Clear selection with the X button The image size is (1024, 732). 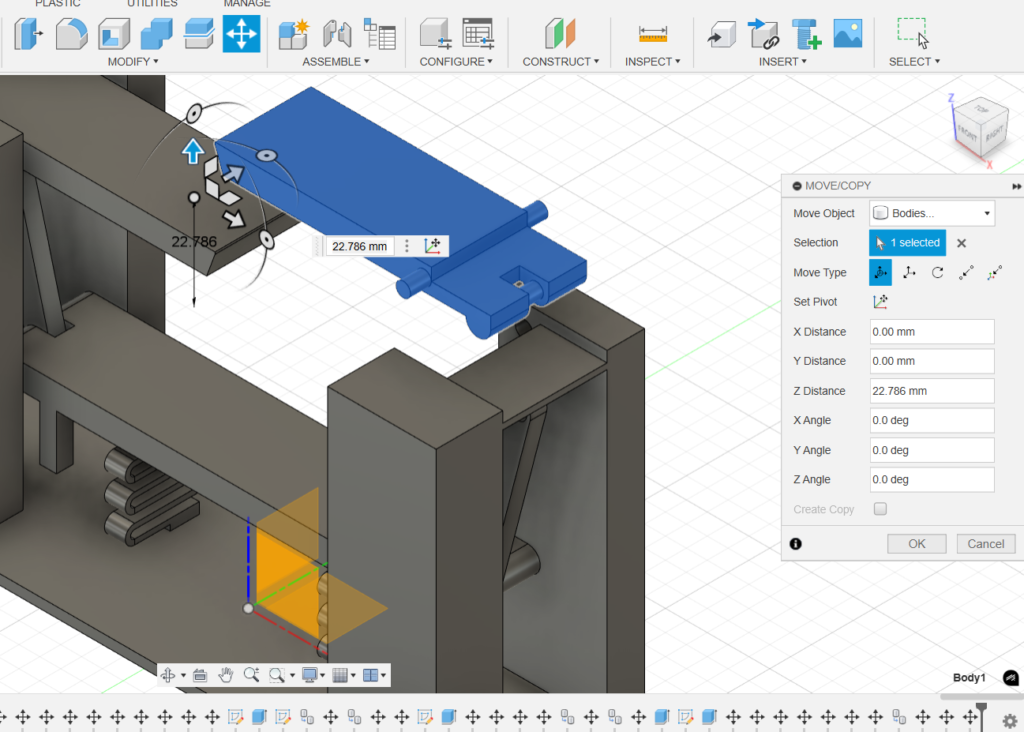click(x=961, y=243)
